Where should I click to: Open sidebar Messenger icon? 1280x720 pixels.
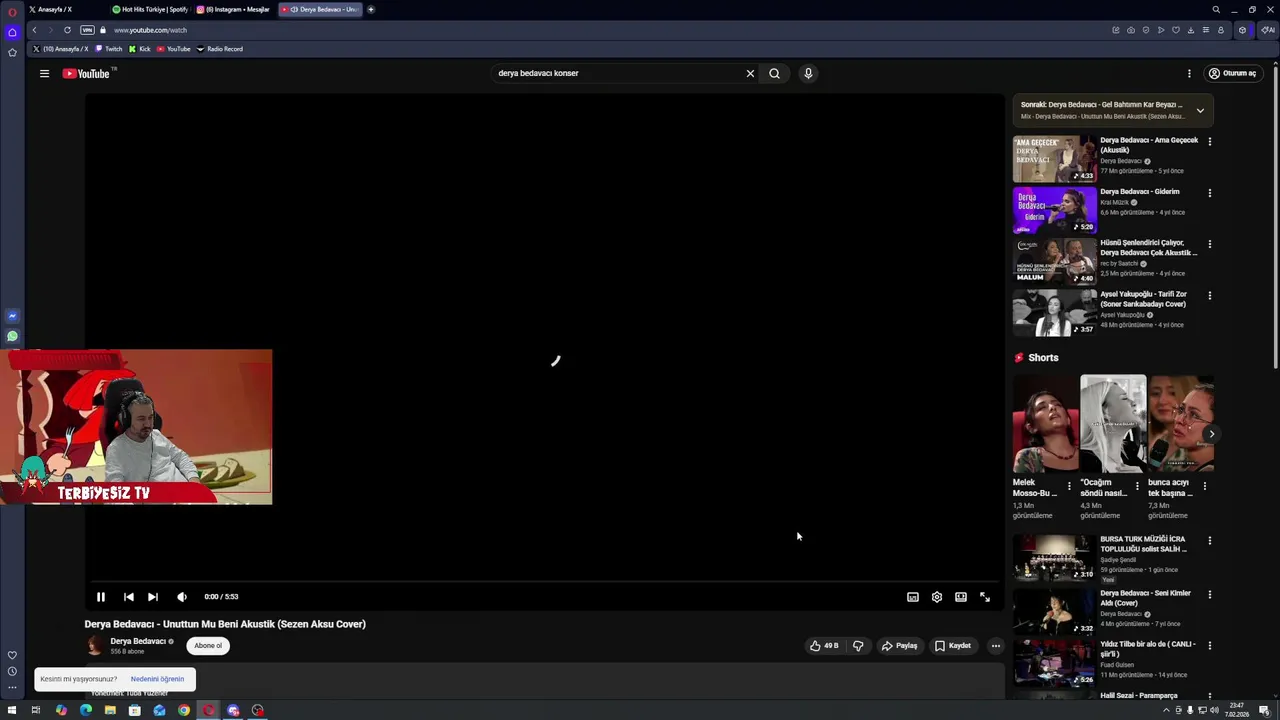12,316
